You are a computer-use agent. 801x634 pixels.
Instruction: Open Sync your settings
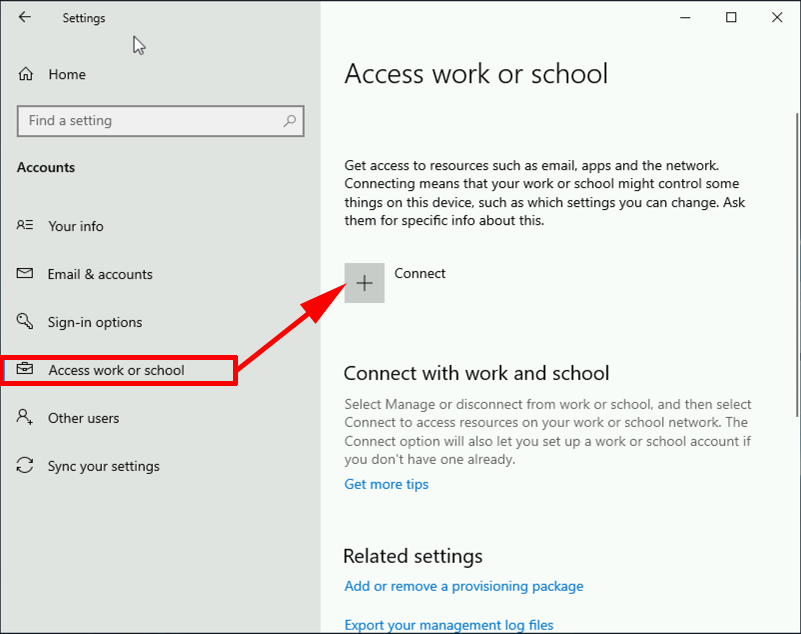(104, 466)
